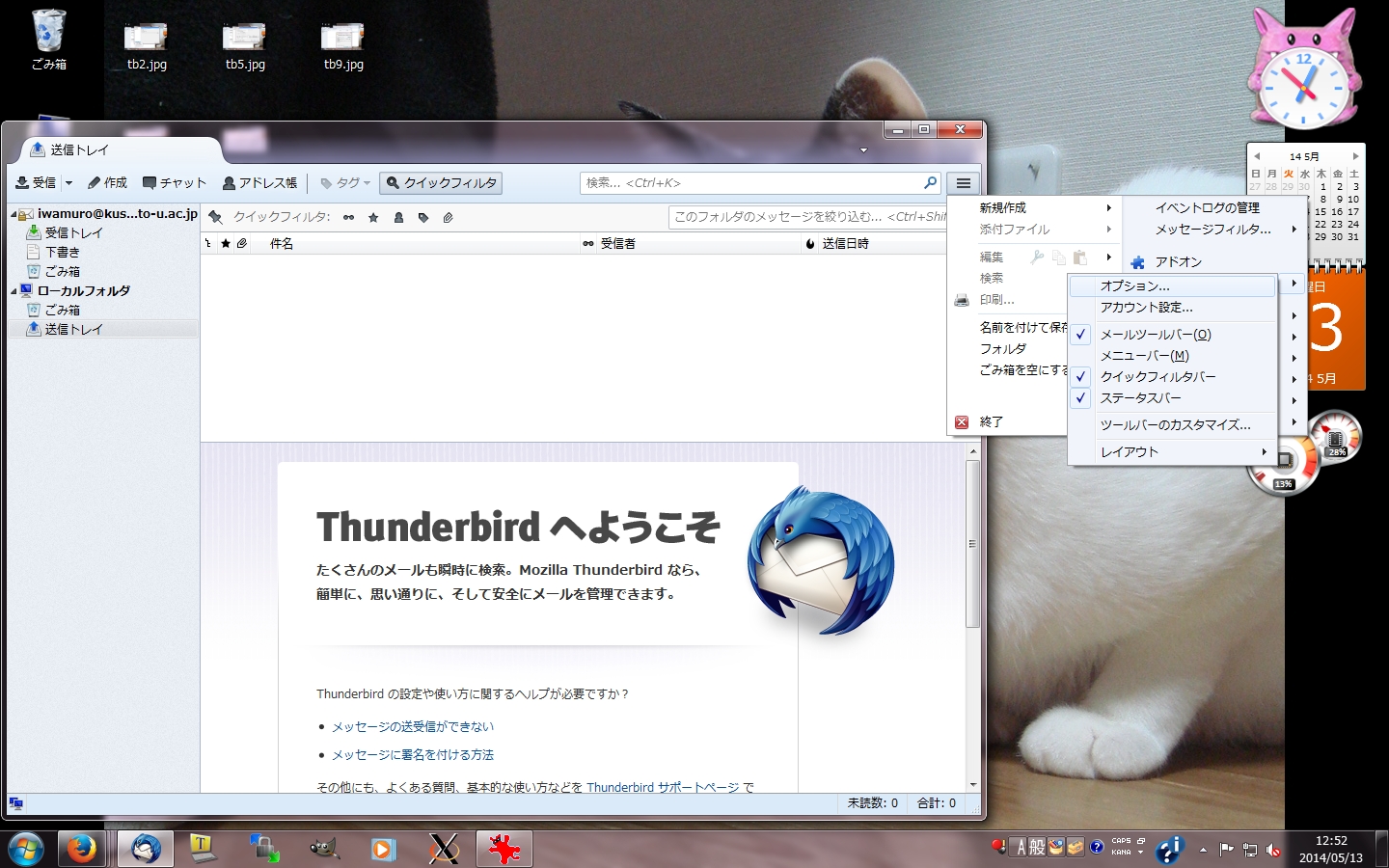Uncheck ステータスバー in the submenu
The image size is (1389, 868).
(1172, 398)
